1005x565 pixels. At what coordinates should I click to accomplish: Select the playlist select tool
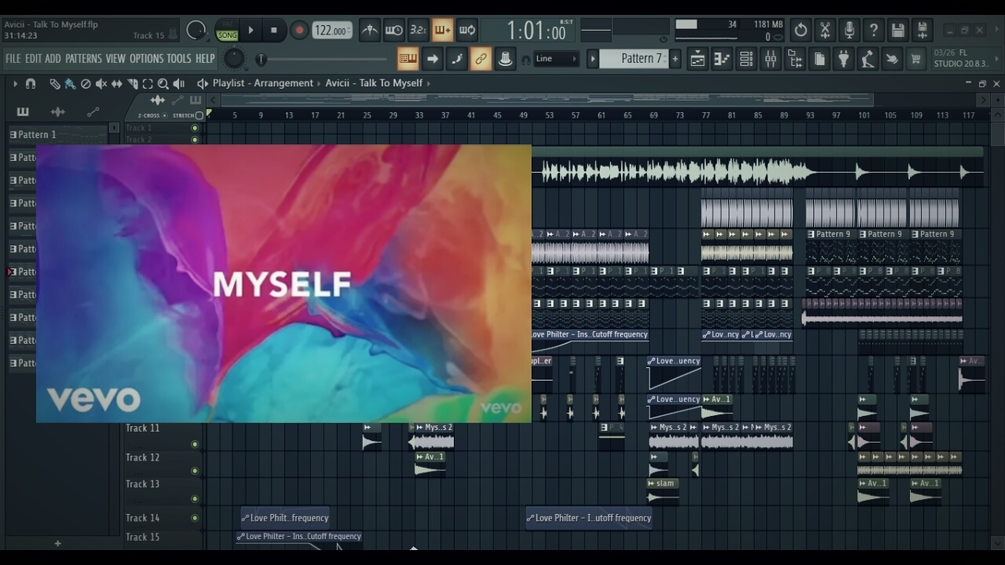coord(147,83)
